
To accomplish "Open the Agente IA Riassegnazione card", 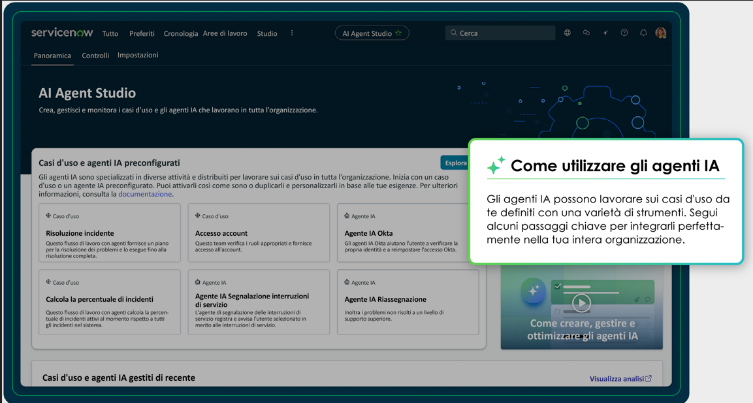I will point(408,302).
